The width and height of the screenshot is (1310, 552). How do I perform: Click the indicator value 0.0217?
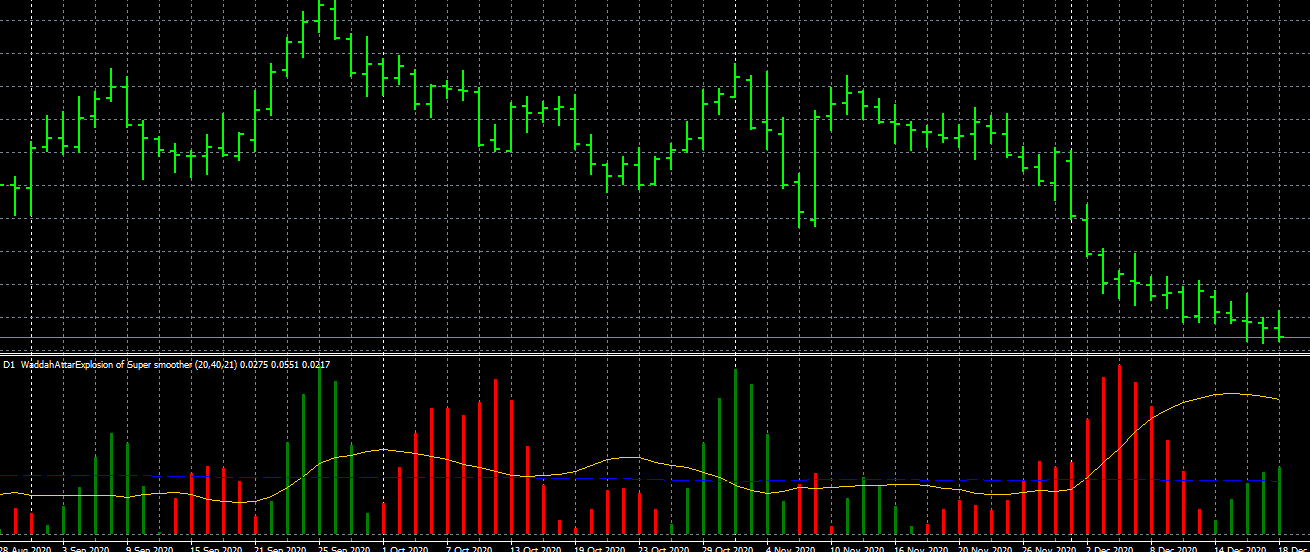(315, 365)
